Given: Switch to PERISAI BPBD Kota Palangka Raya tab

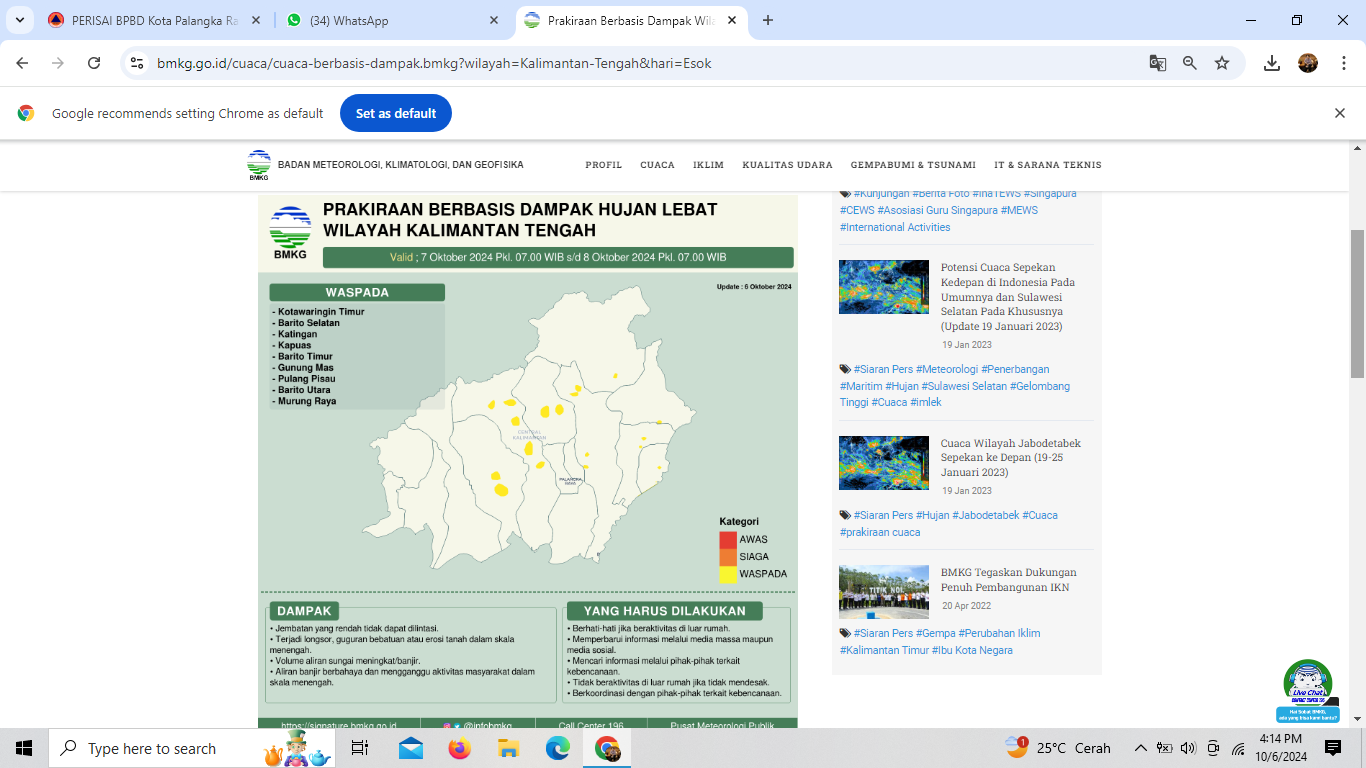Looking at the screenshot, I should pos(155,20).
